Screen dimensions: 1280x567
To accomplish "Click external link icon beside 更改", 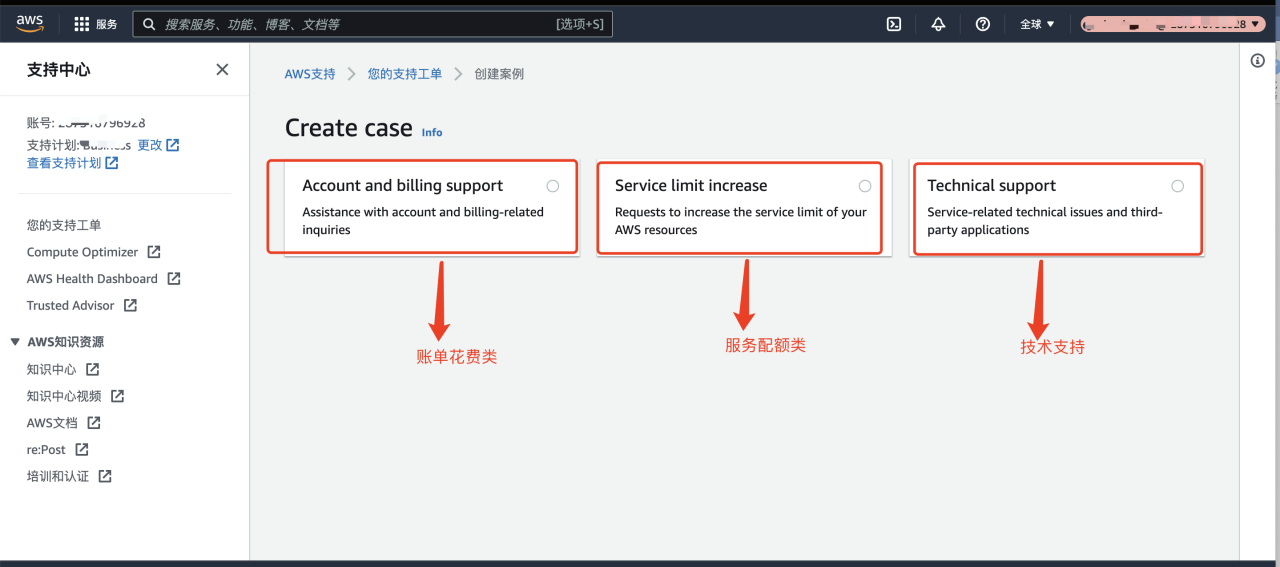I will pos(173,145).
